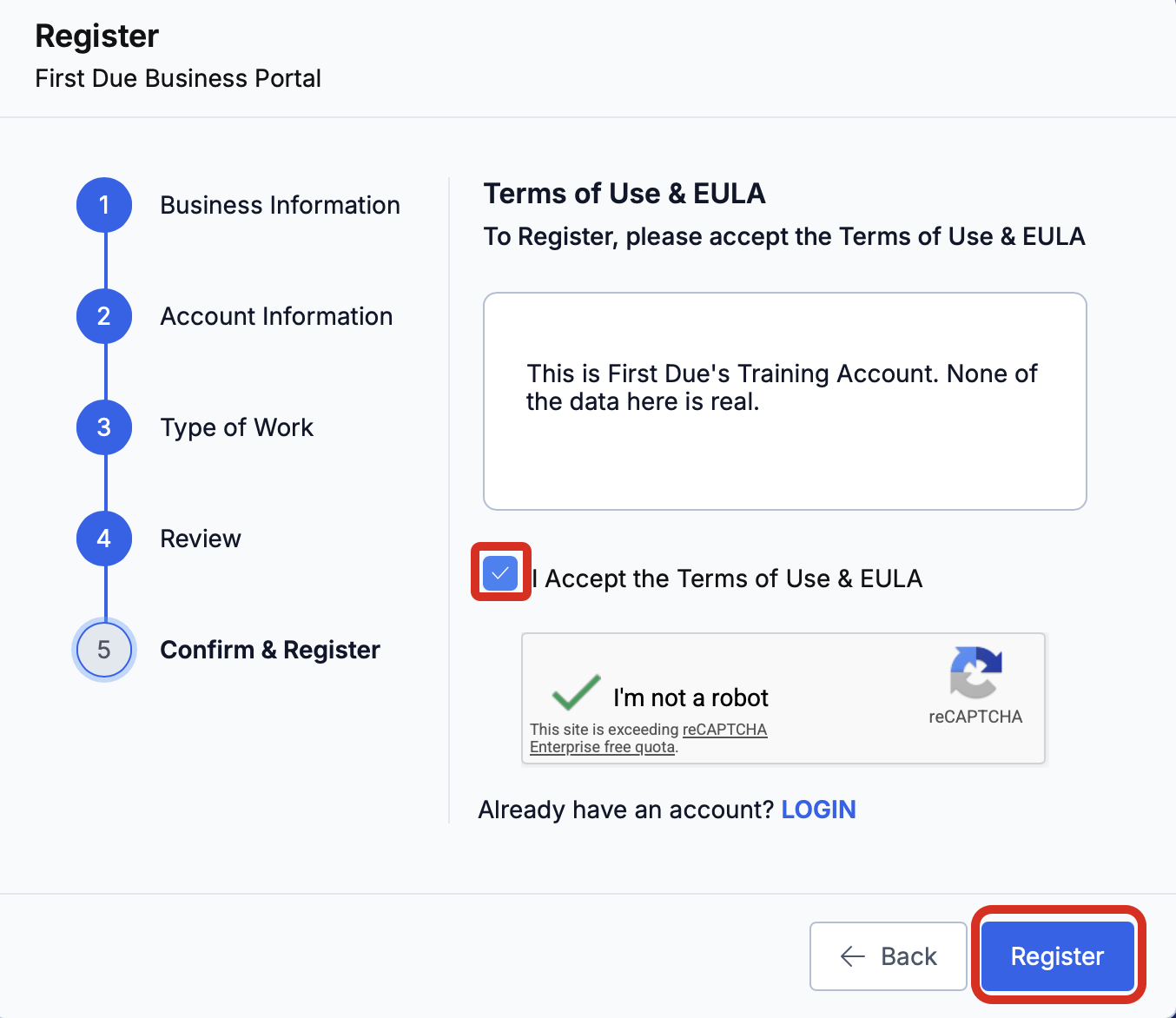
Task: Jump to the Review step label
Action: click(201, 539)
